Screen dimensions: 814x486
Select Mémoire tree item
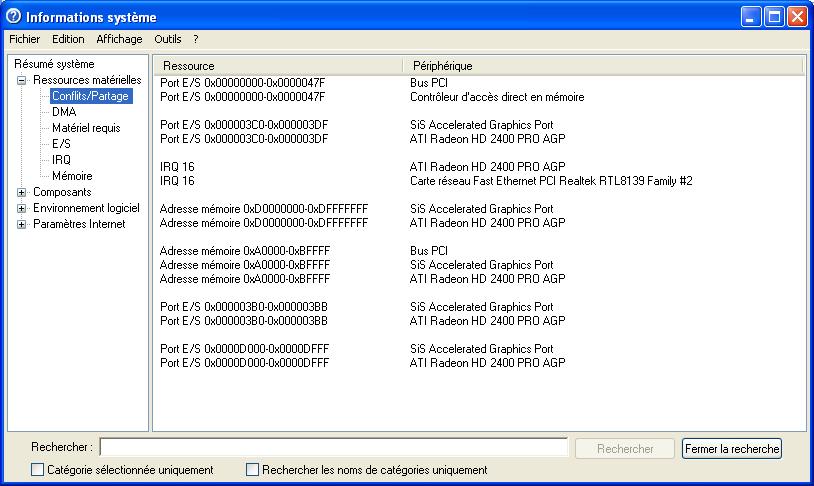(72, 176)
